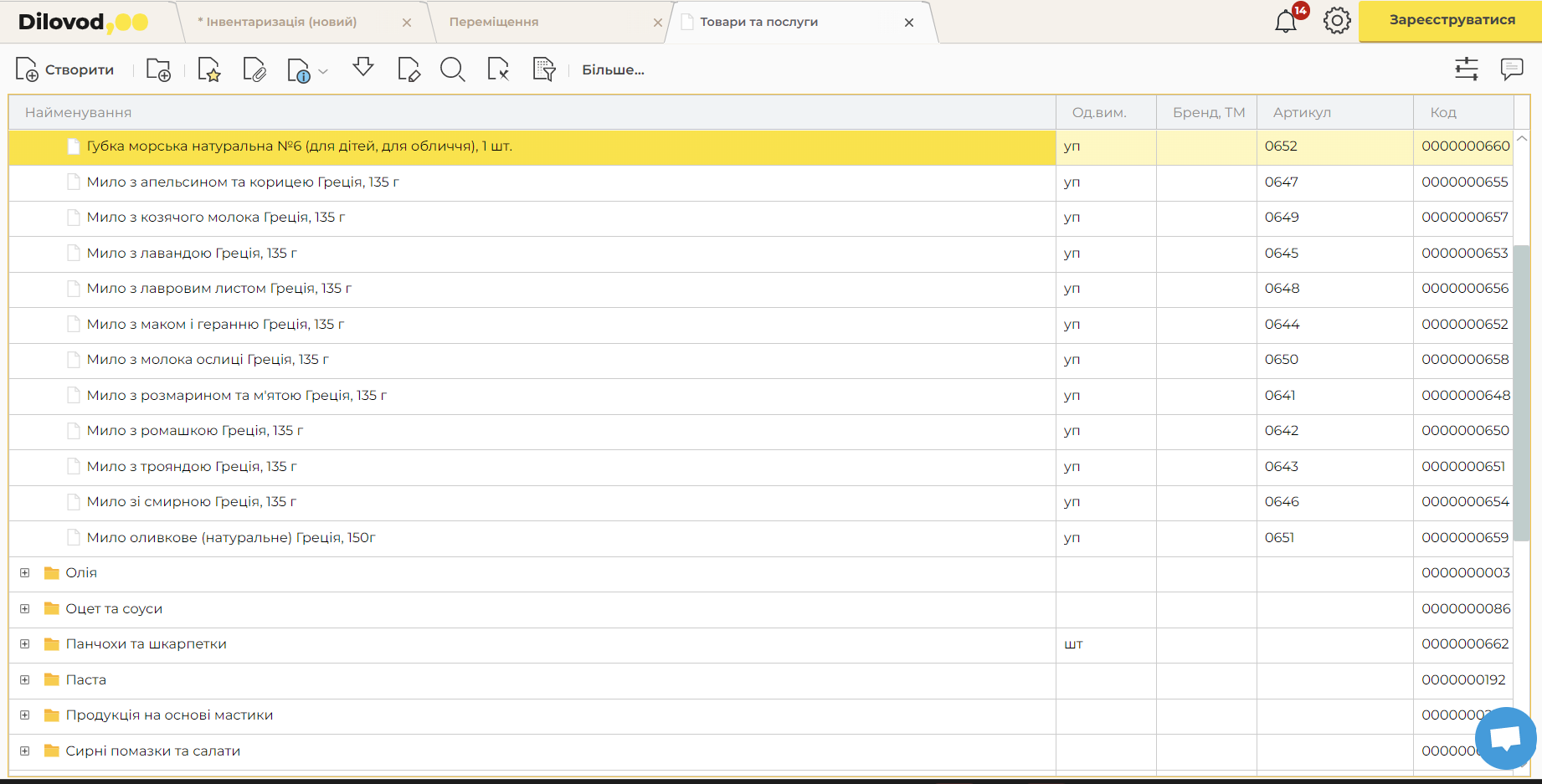Expand the Олія folder

(x=25, y=573)
